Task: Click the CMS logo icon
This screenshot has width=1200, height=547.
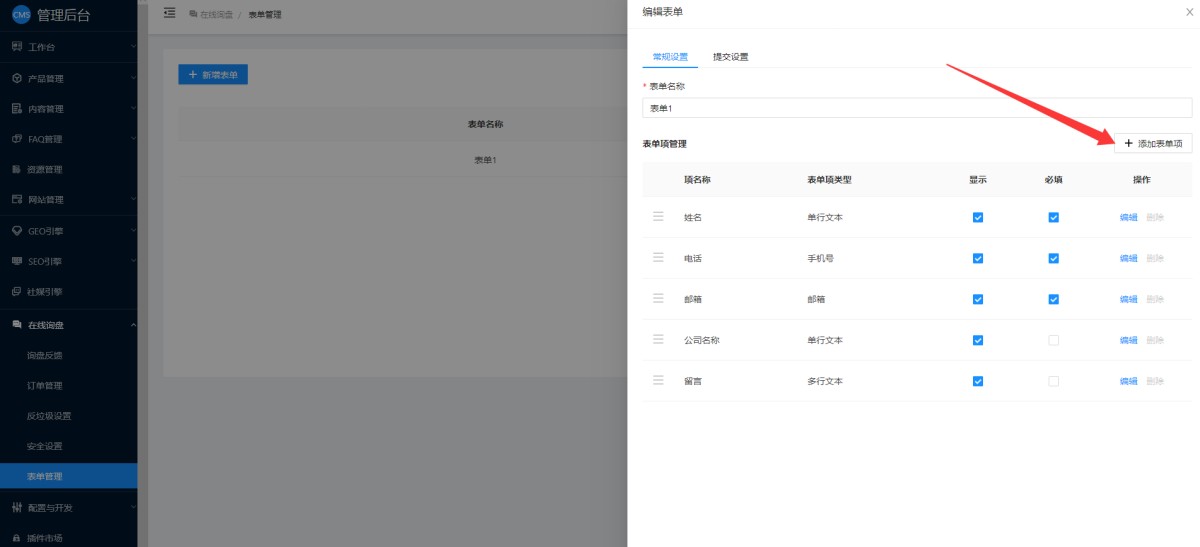Action: tap(21, 14)
